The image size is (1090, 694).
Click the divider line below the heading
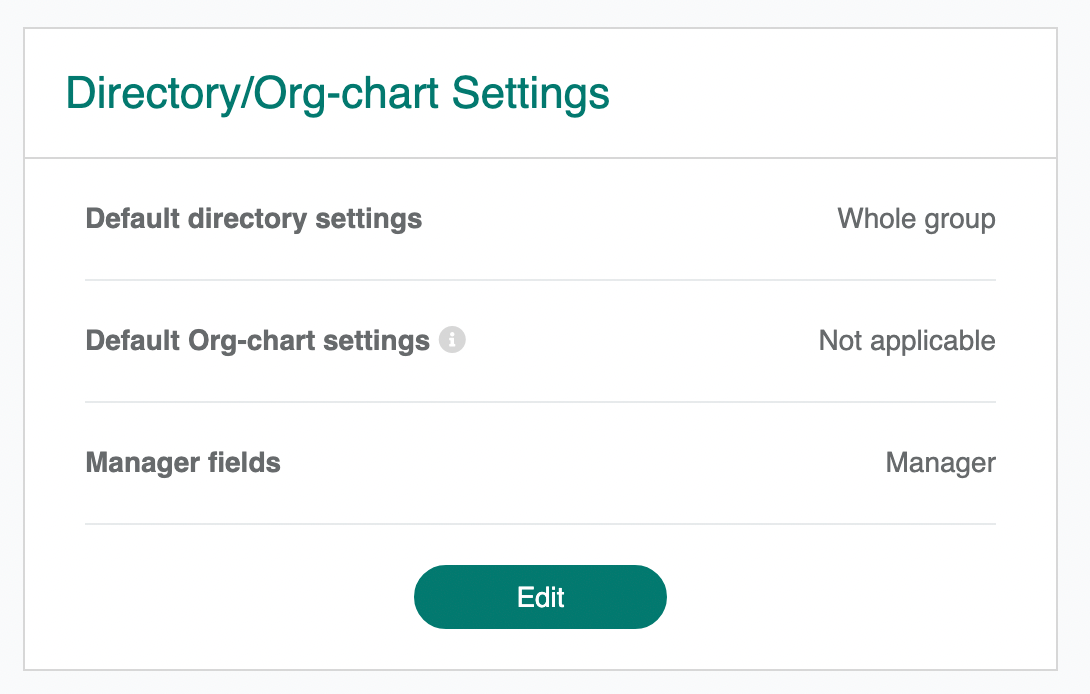(x=540, y=158)
